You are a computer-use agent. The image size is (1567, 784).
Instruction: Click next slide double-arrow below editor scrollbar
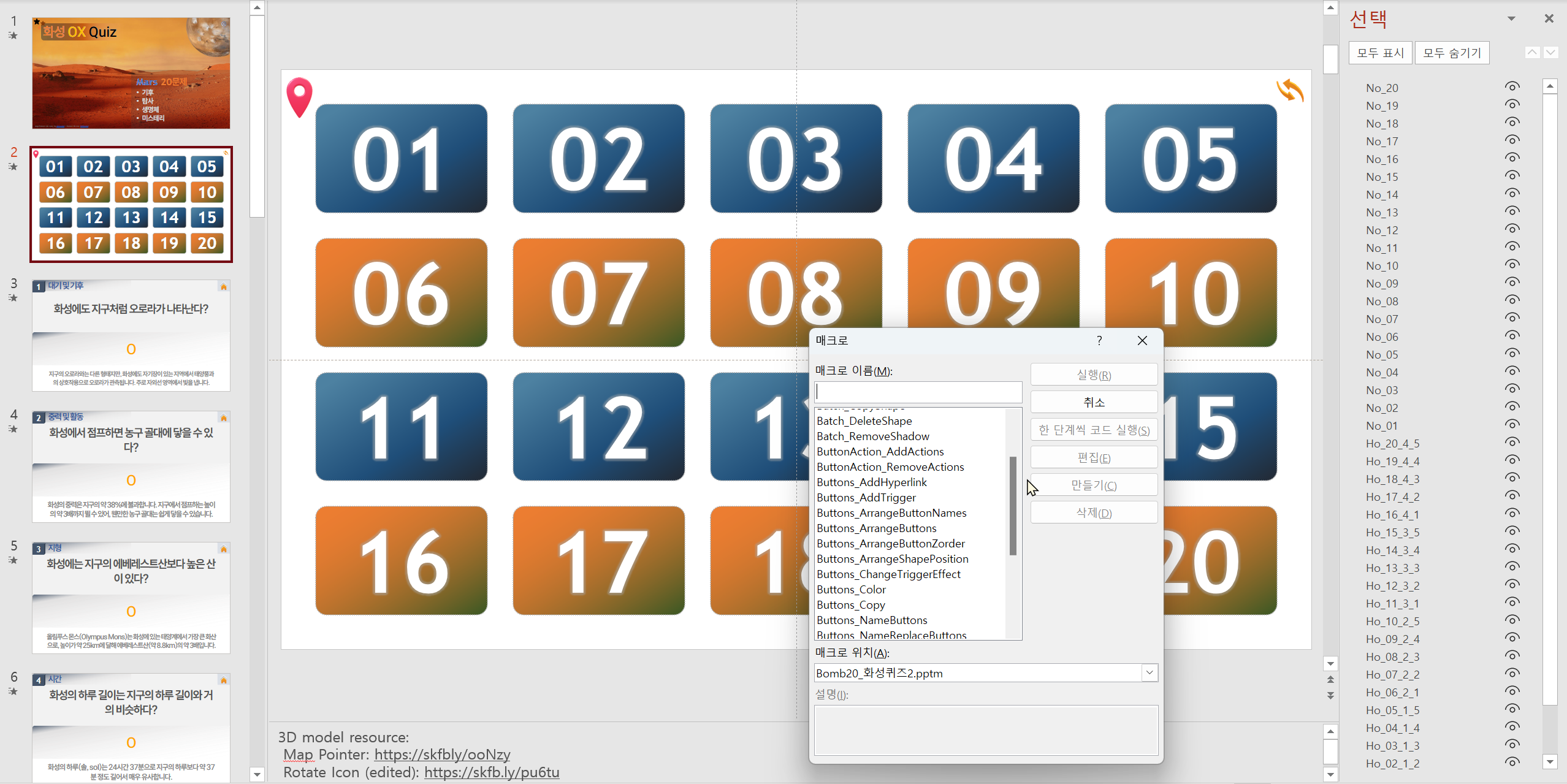1330,696
